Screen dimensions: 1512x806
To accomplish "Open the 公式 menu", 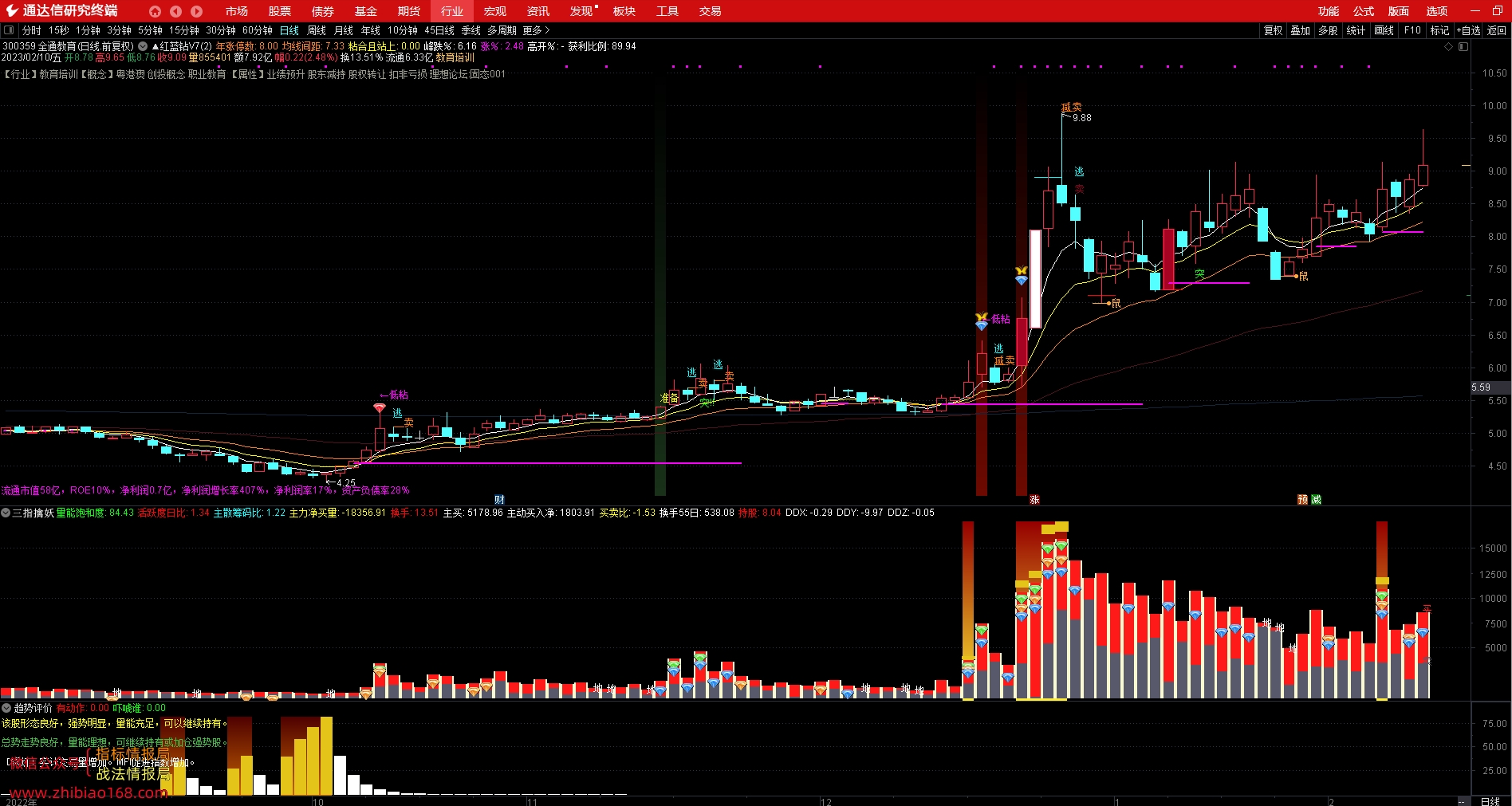I will 1364,11.
